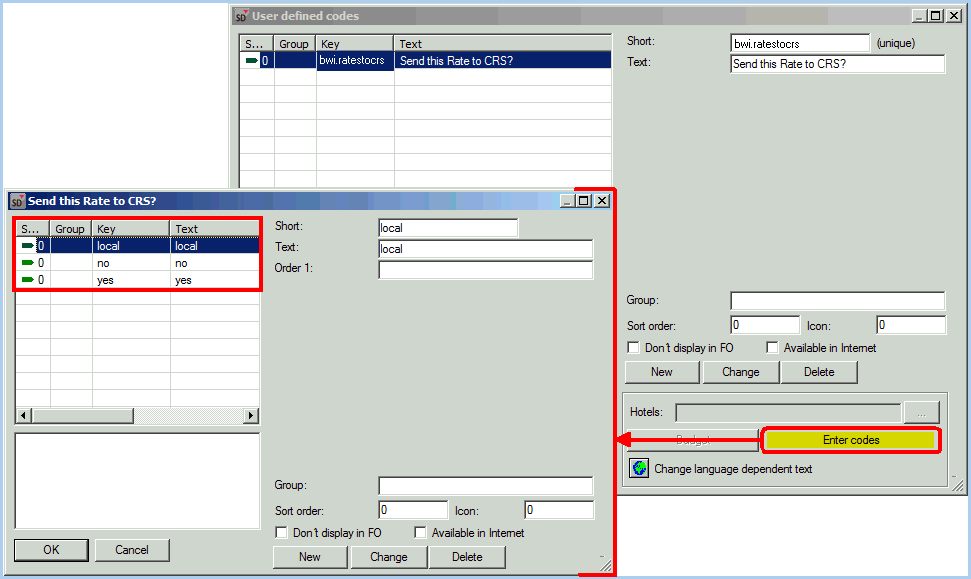This screenshot has height=579, width=971.
Task: Click the green arrow icon in the 'local' row
Action: [x=27, y=246]
